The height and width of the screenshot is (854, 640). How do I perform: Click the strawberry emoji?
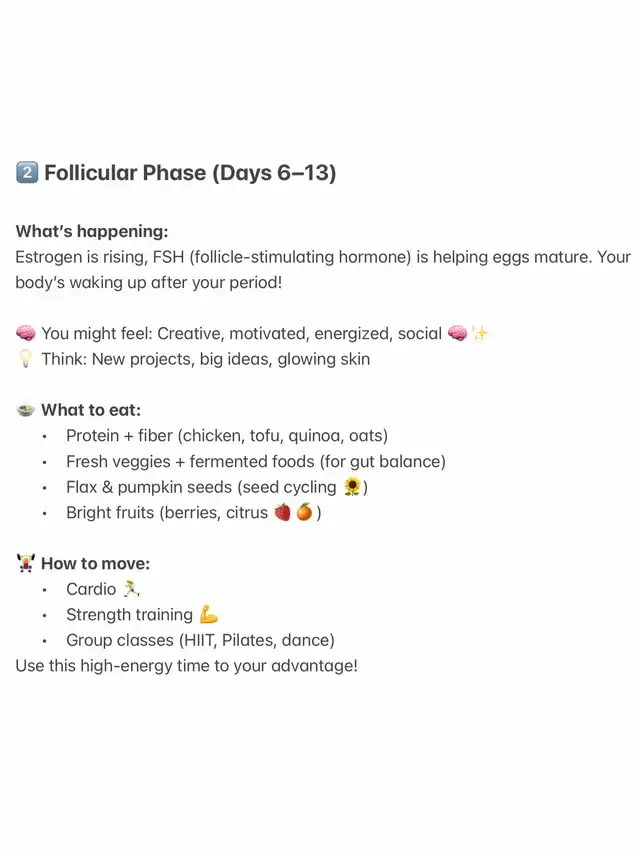pyautogui.click(x=282, y=512)
